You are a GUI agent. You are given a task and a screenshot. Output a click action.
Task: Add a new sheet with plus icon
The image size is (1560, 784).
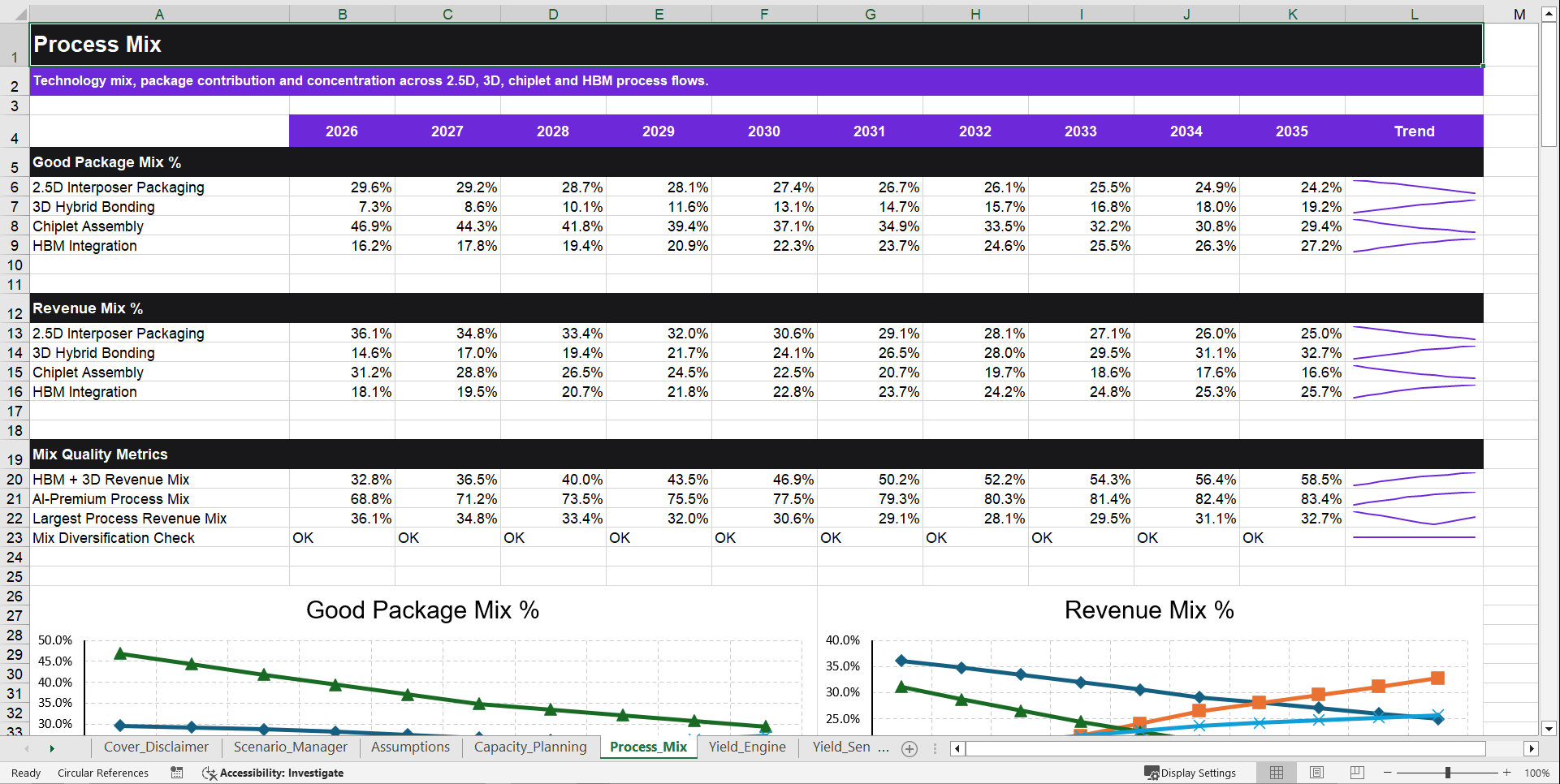coord(910,749)
